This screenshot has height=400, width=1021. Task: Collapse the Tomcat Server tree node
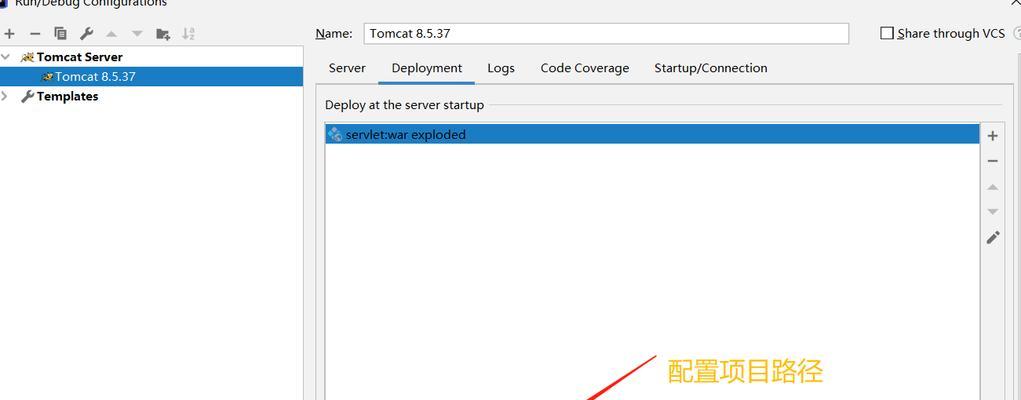click(6, 57)
